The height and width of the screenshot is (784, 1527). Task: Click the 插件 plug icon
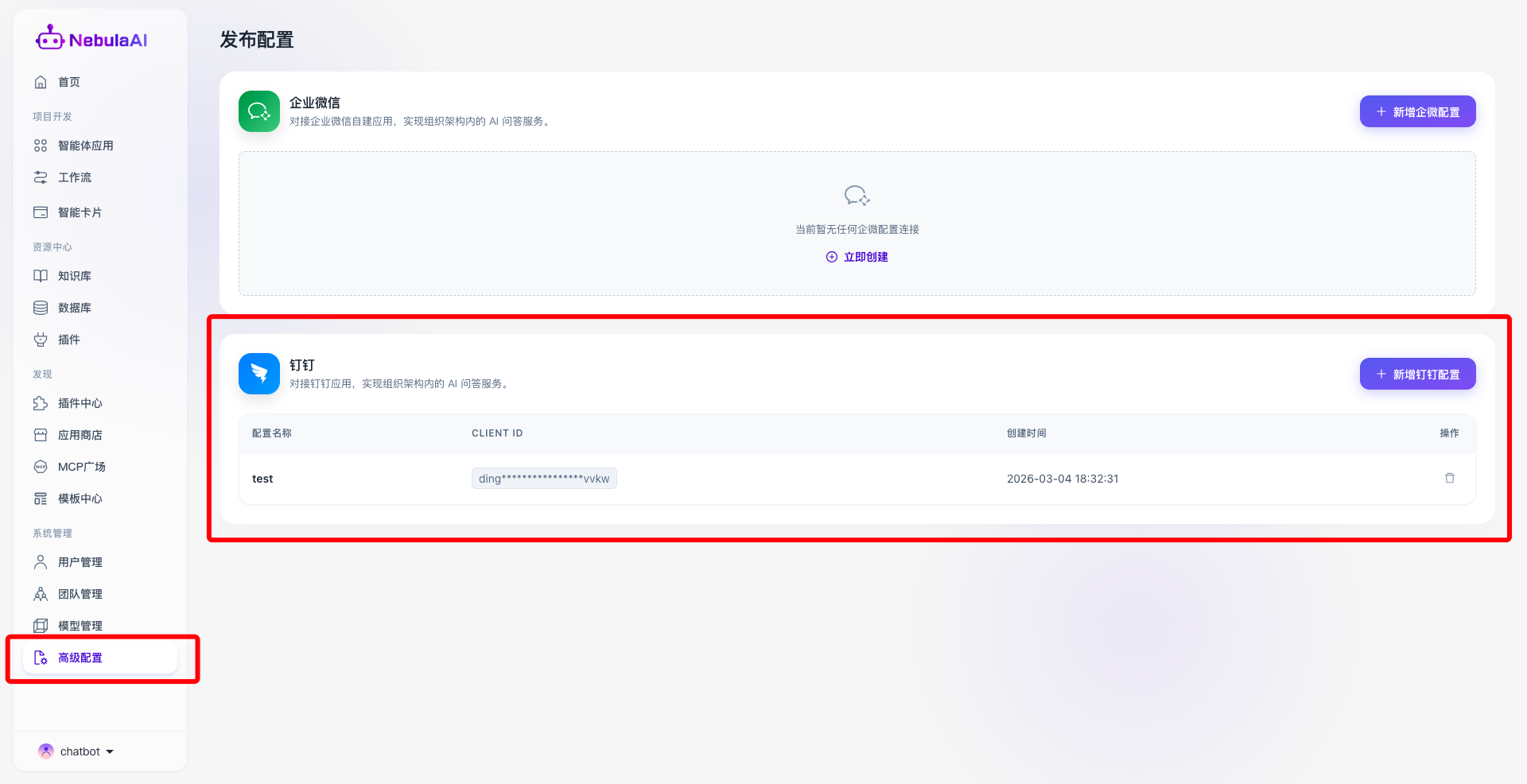[x=41, y=340]
